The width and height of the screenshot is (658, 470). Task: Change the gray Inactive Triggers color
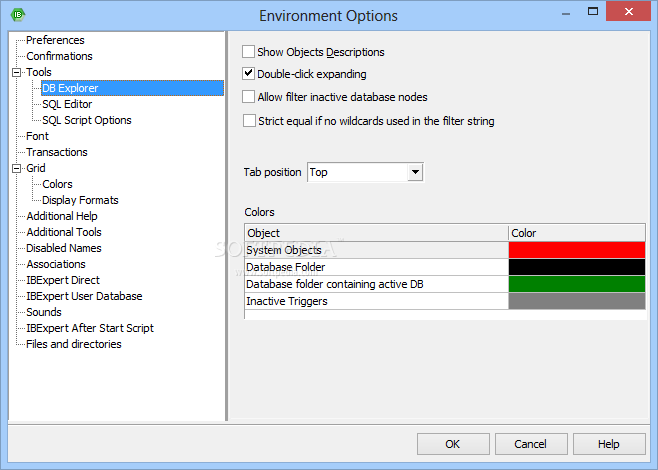coord(577,301)
